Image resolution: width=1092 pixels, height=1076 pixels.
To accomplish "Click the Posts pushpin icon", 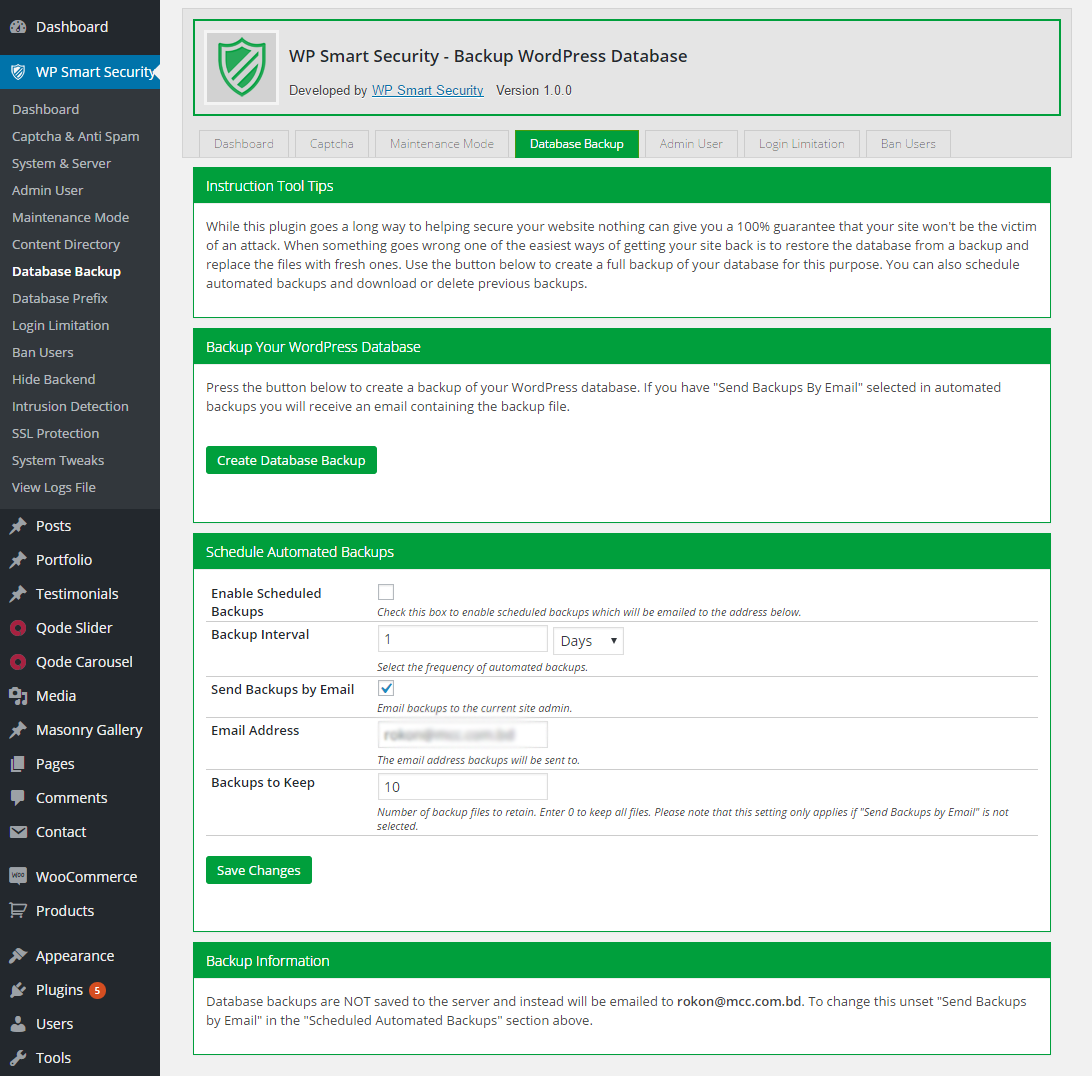I will tap(18, 526).
